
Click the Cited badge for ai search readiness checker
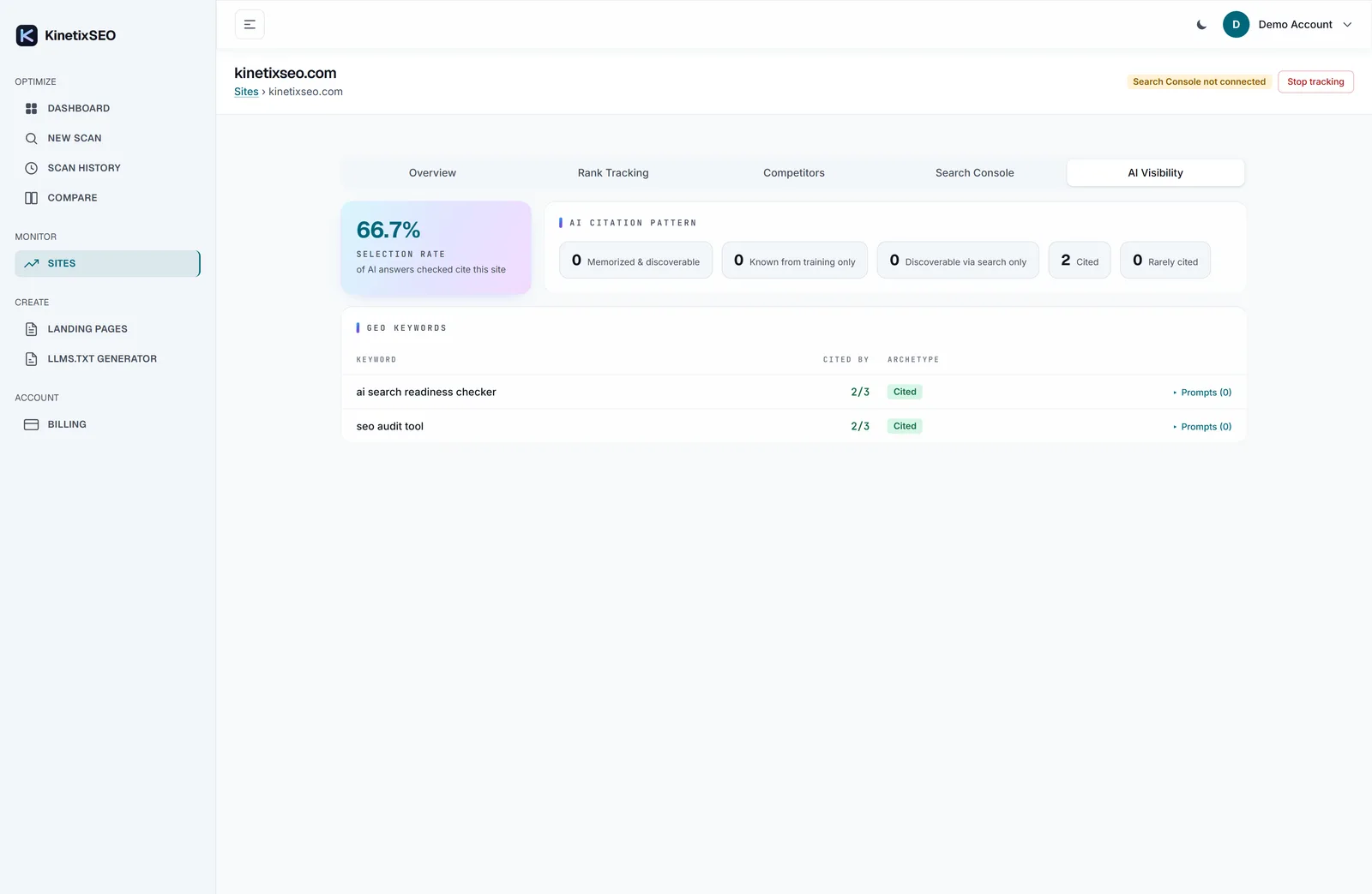905,393
